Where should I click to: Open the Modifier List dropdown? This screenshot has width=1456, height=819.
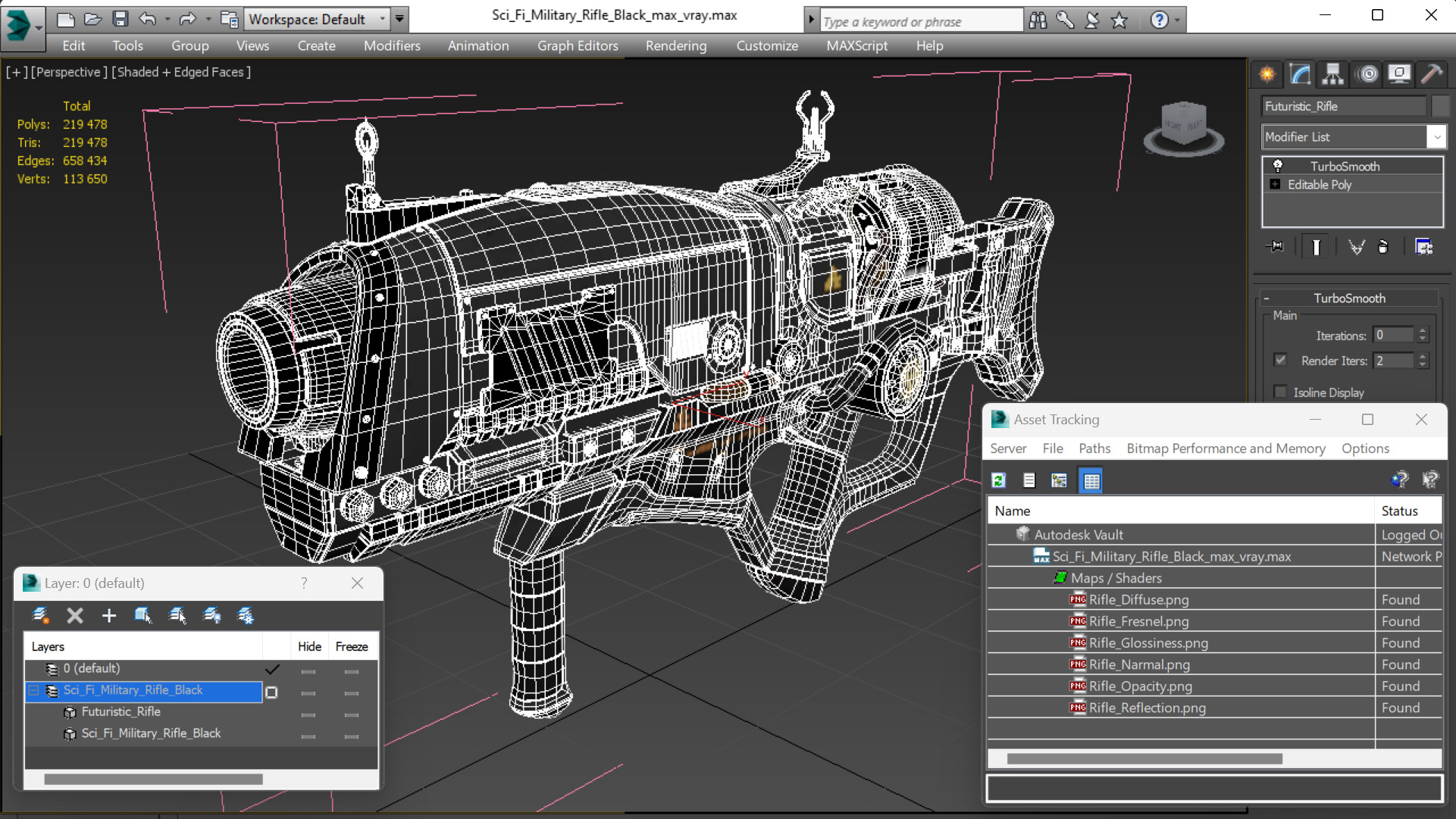tap(1436, 137)
